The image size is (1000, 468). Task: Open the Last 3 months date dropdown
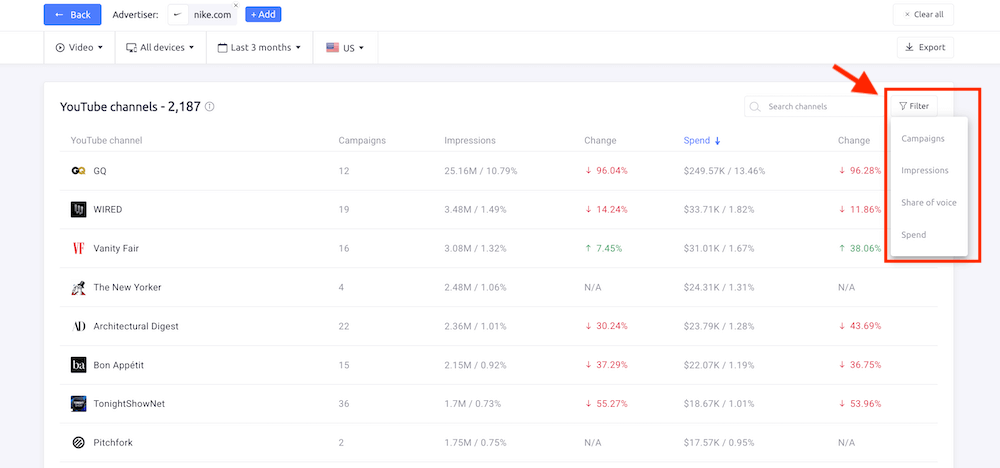[x=261, y=47]
